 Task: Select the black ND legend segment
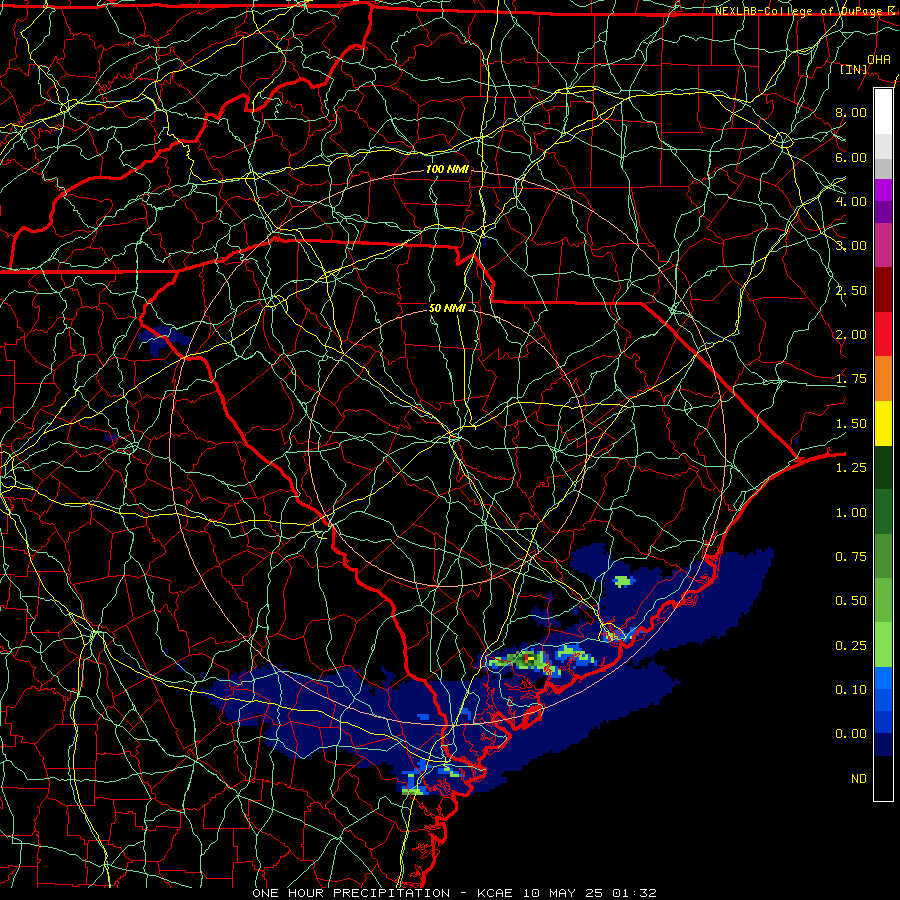tap(883, 778)
